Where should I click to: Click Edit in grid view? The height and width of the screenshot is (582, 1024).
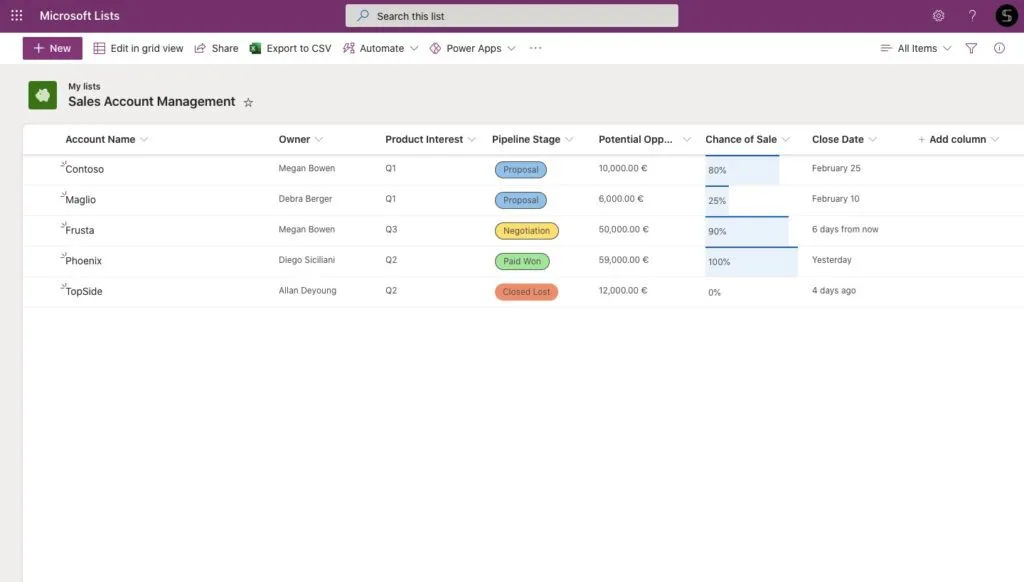[138, 48]
